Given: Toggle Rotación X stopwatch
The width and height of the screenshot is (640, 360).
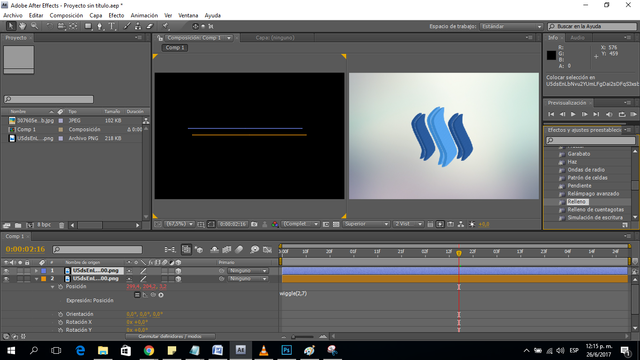Looking at the screenshot, I should pyautogui.click(x=60, y=322).
